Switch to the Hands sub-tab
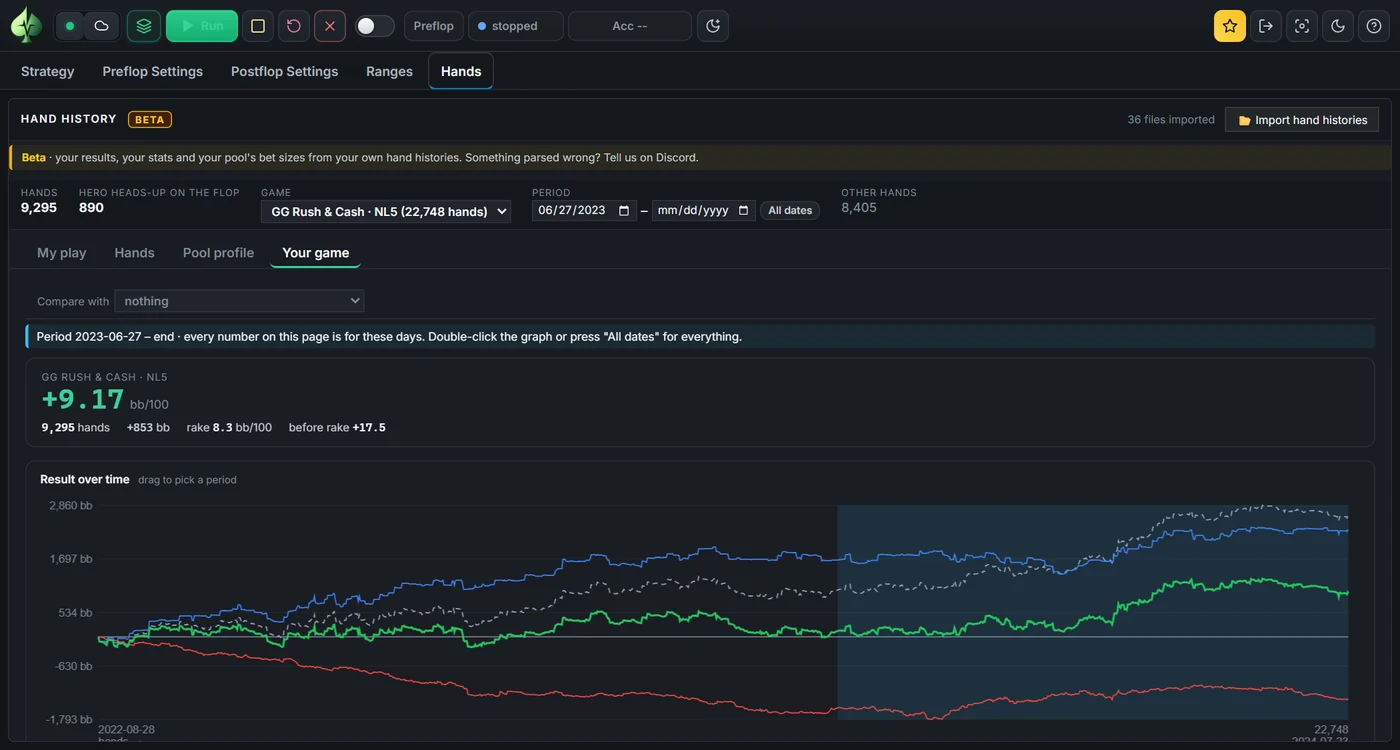This screenshot has height=750, width=1400. 135,253
